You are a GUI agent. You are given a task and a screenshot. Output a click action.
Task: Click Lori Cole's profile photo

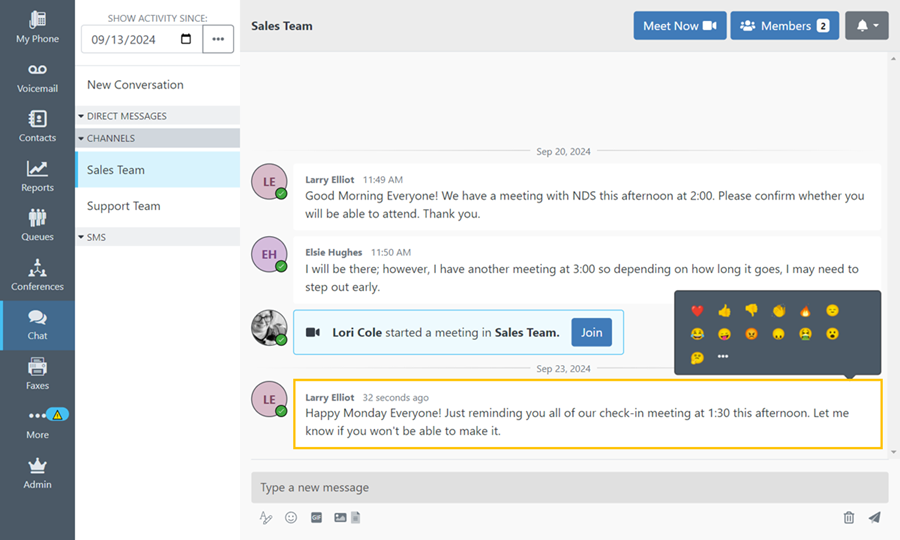pyautogui.click(x=269, y=328)
